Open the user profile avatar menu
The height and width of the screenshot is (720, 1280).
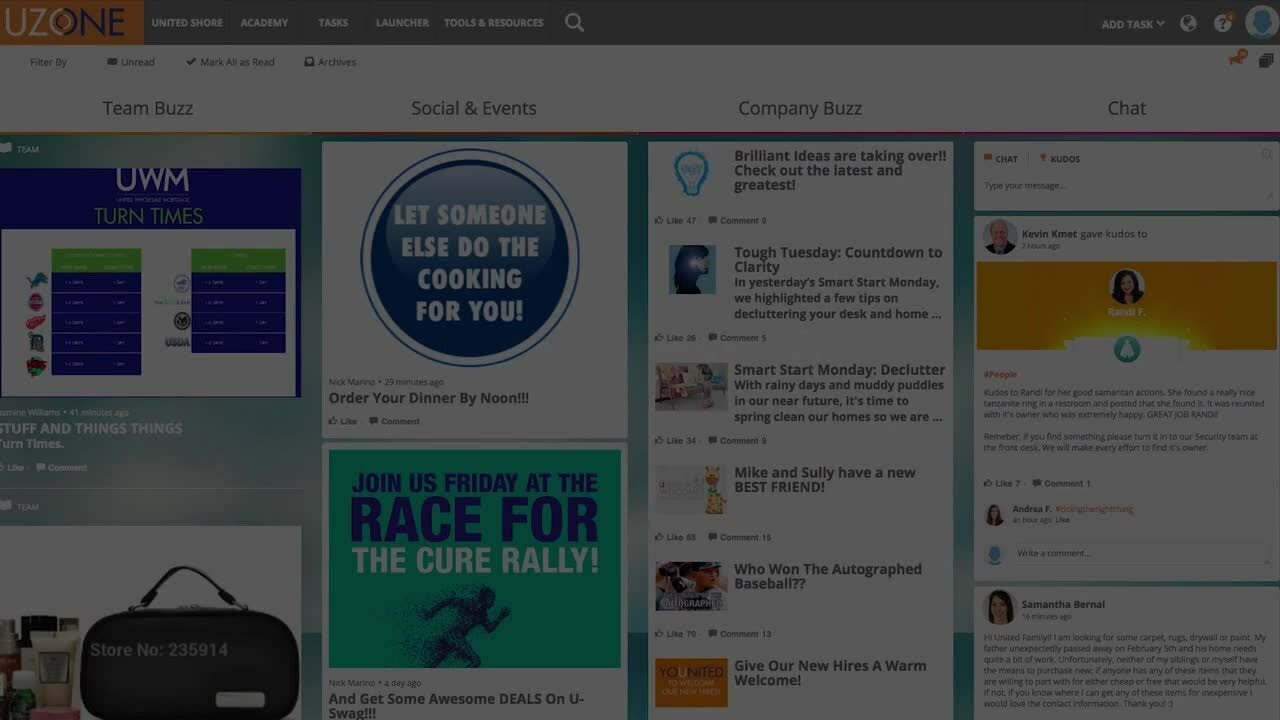point(1262,22)
